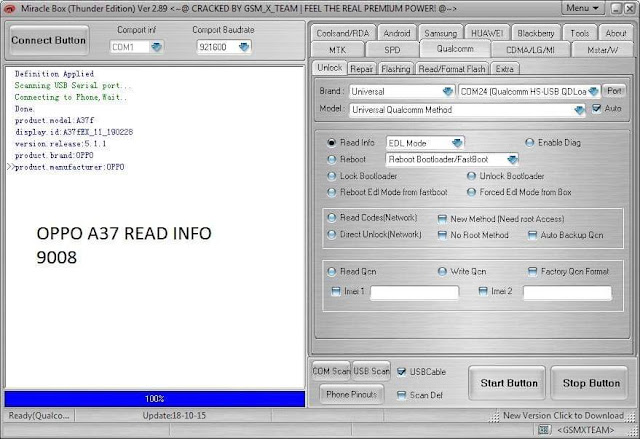The height and width of the screenshot is (439, 640).
Task: Select Forced Edl Mode from Box
Action: 471,192
